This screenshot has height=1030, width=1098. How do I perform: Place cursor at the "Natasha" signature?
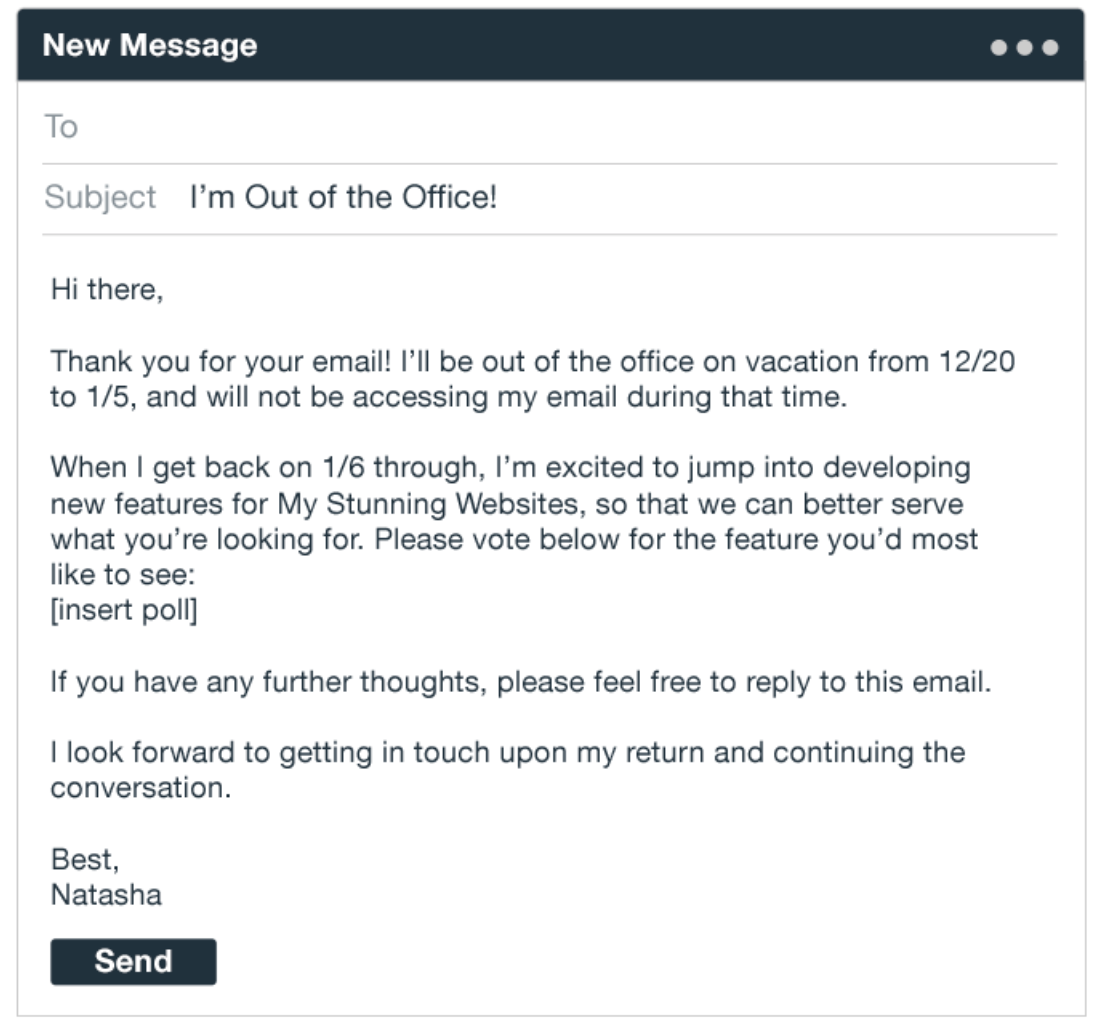[x=106, y=894]
